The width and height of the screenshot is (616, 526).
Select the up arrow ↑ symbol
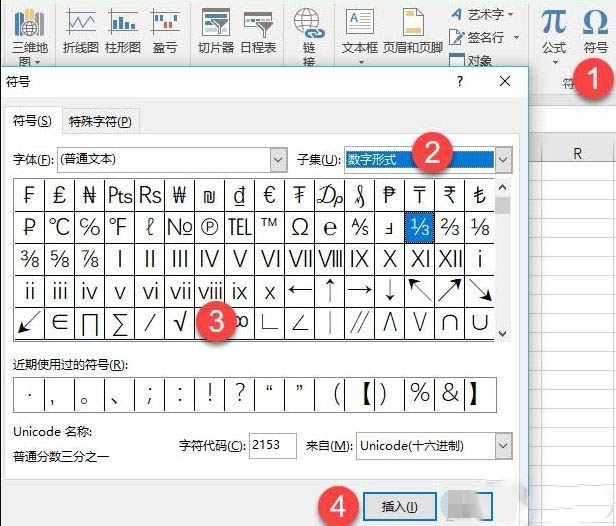(330, 291)
